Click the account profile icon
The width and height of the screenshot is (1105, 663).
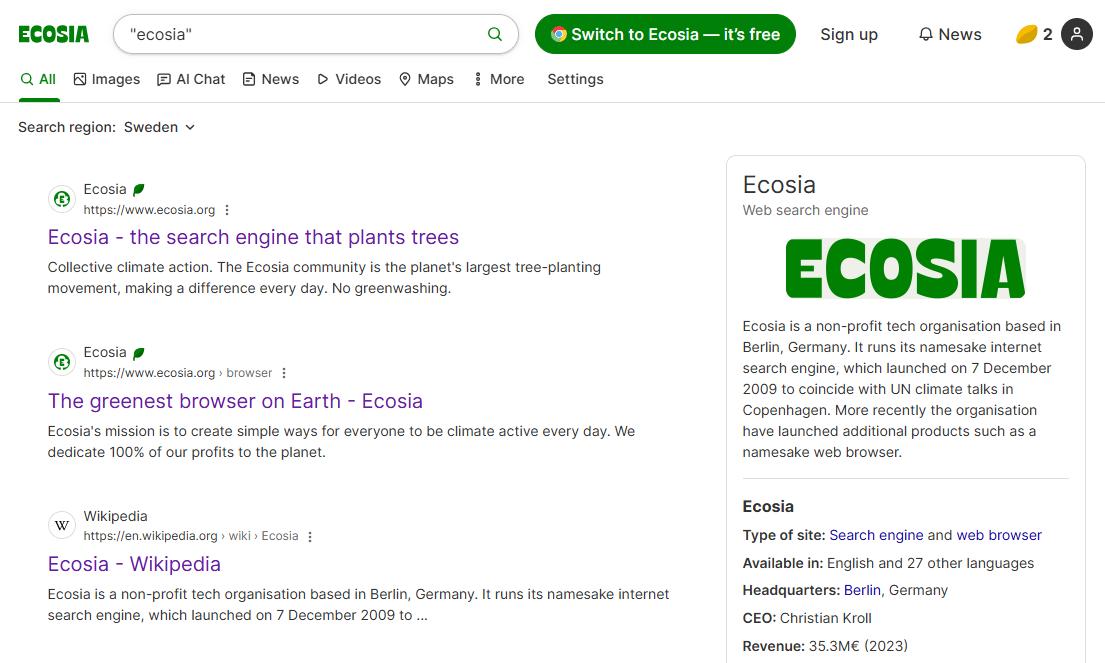pos(1076,33)
